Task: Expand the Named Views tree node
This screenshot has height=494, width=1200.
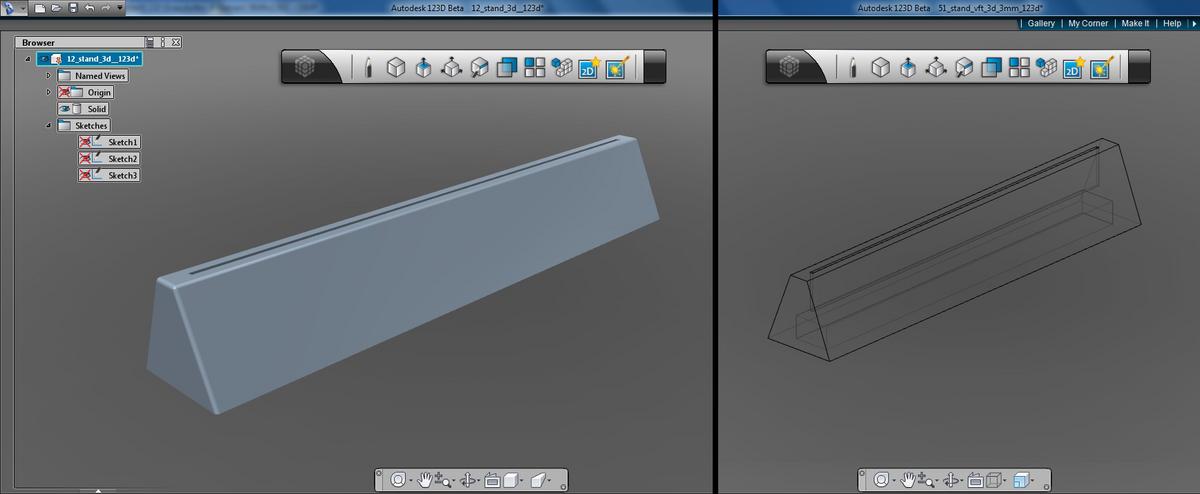Action: [48, 76]
